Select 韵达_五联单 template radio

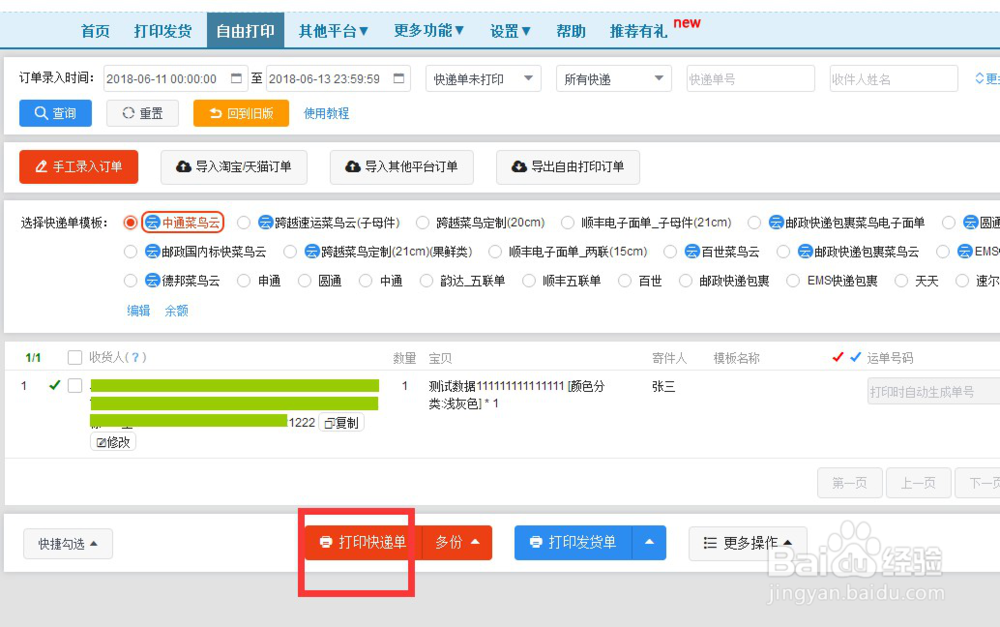(x=426, y=281)
